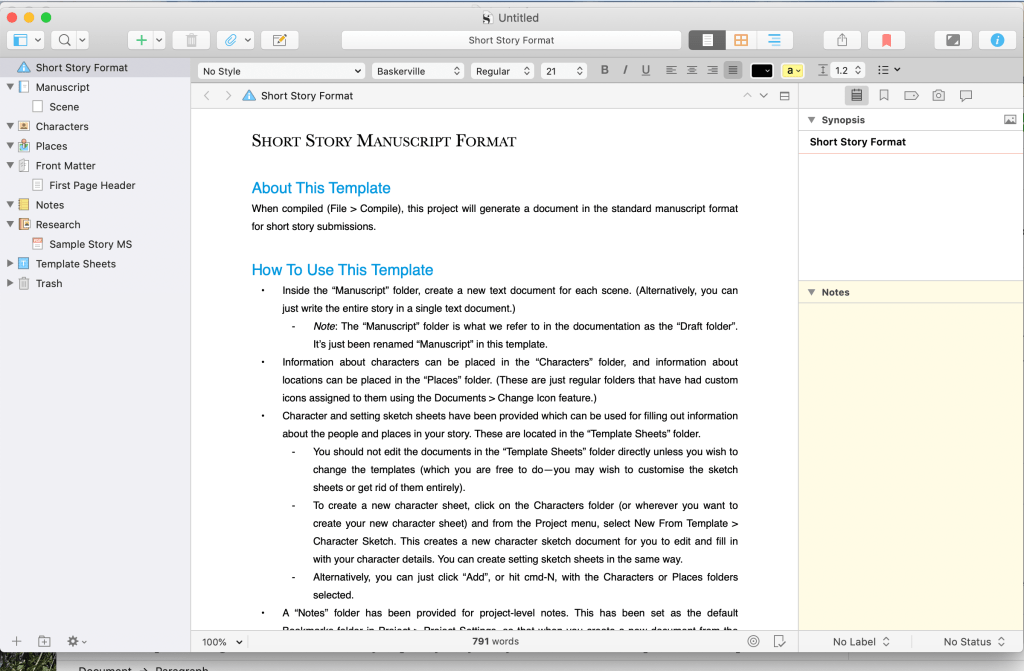
Task: Toggle the red bookmark toolbar icon
Action: tap(886, 40)
